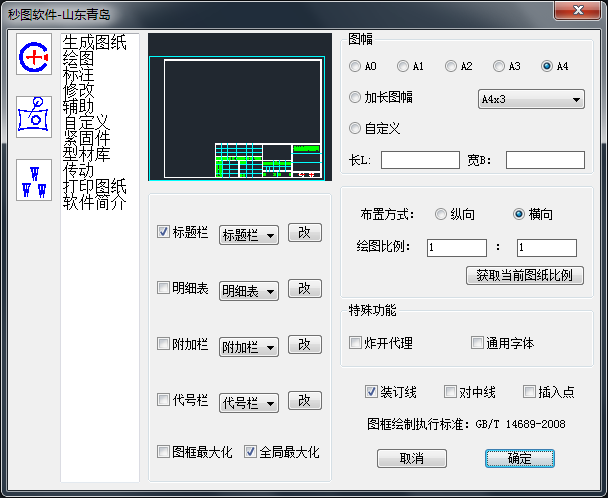
Task: Click the 改 button for 明细表
Action: point(305,289)
